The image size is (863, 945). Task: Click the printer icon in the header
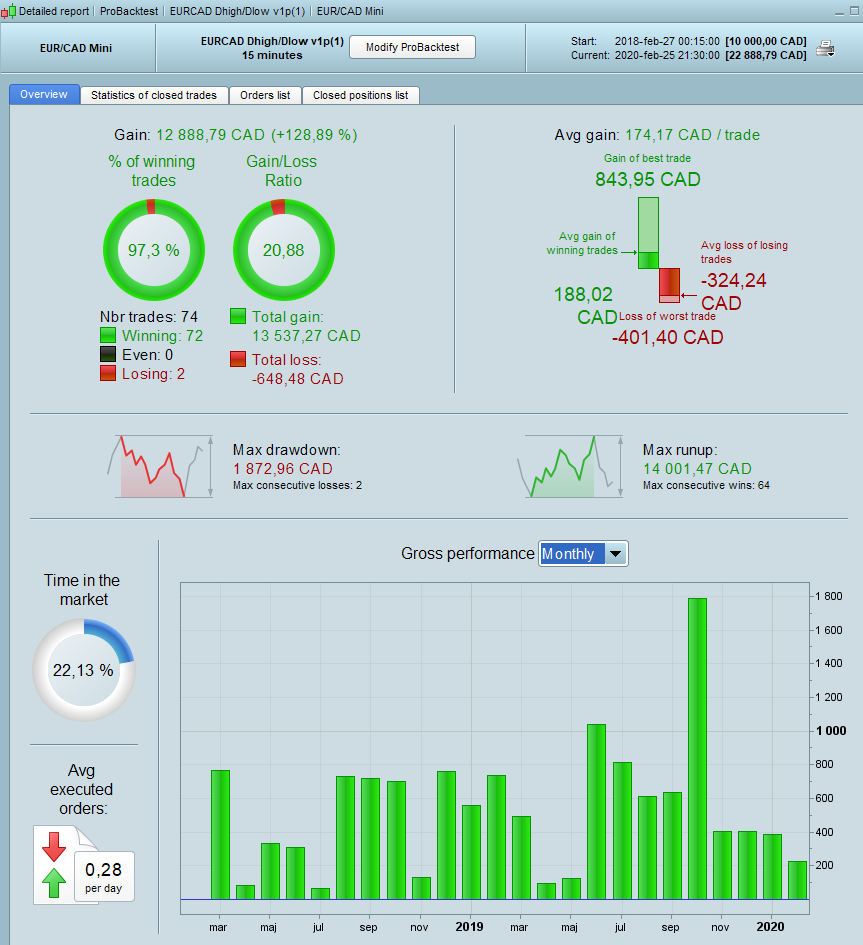825,49
